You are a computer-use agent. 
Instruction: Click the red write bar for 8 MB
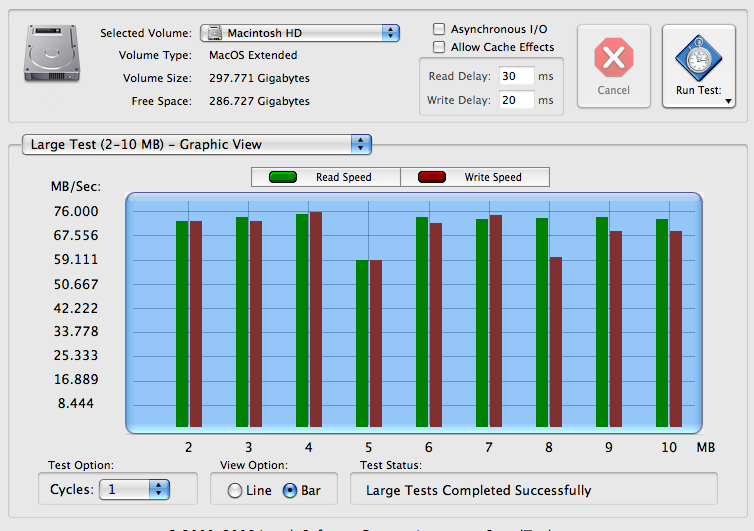click(556, 342)
